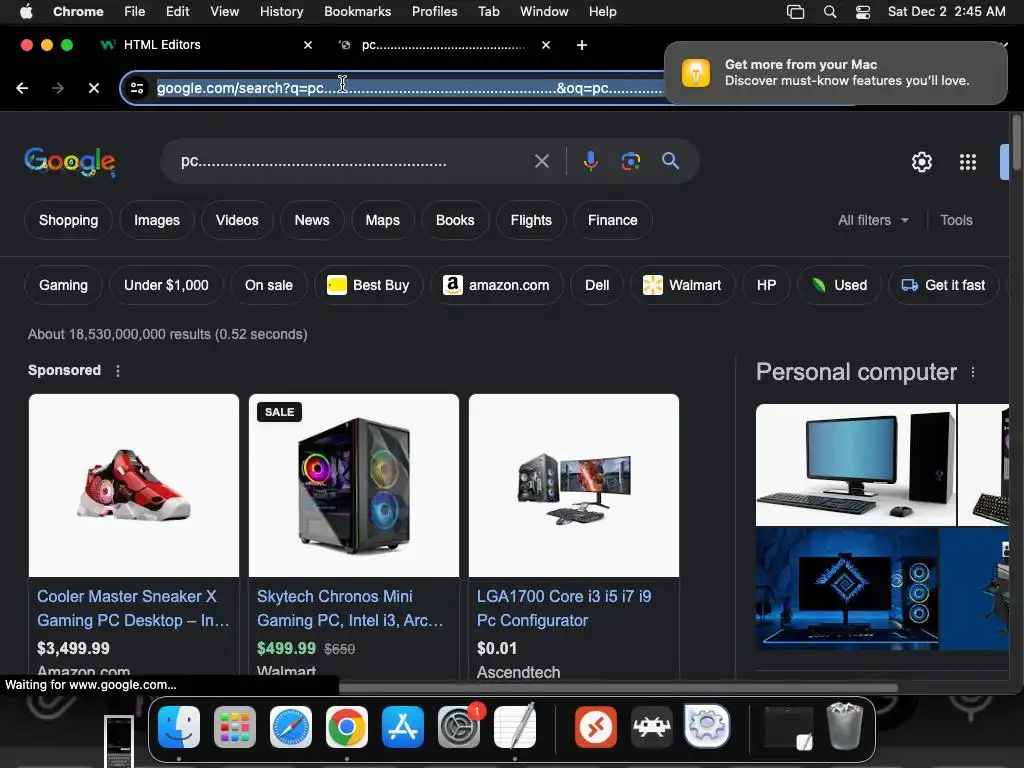Switch to the Videos results tab
Image resolution: width=1024 pixels, height=768 pixels.
tap(237, 220)
